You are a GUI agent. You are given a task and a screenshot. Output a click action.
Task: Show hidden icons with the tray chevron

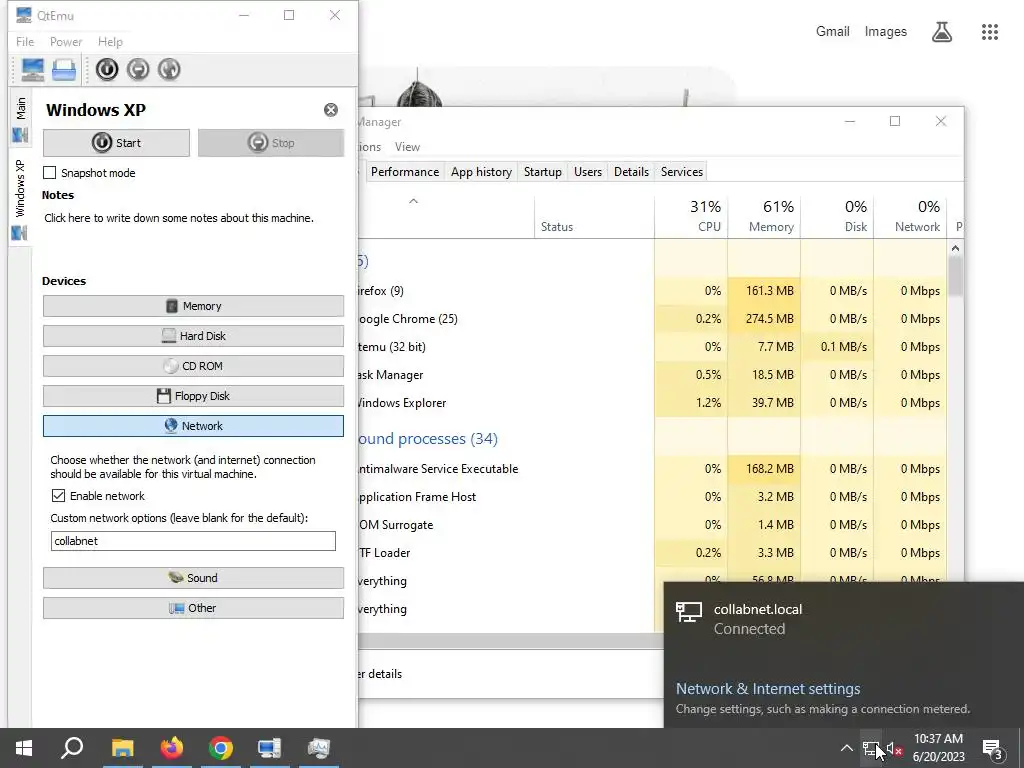coord(846,748)
